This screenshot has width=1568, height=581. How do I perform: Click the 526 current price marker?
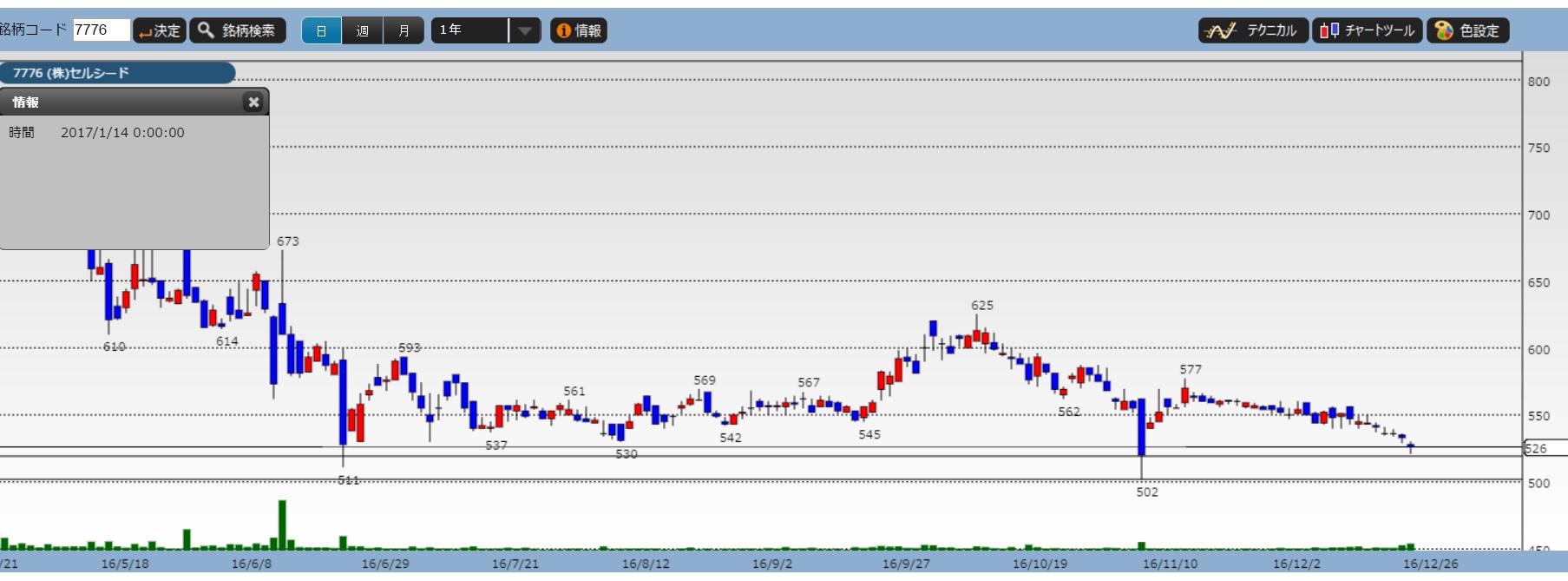(1545, 449)
